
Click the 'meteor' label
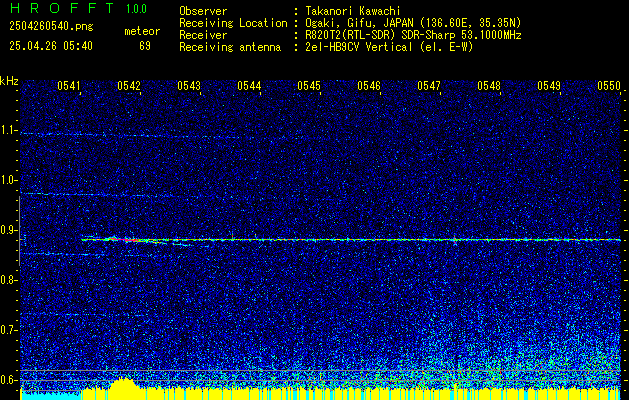[142, 31]
